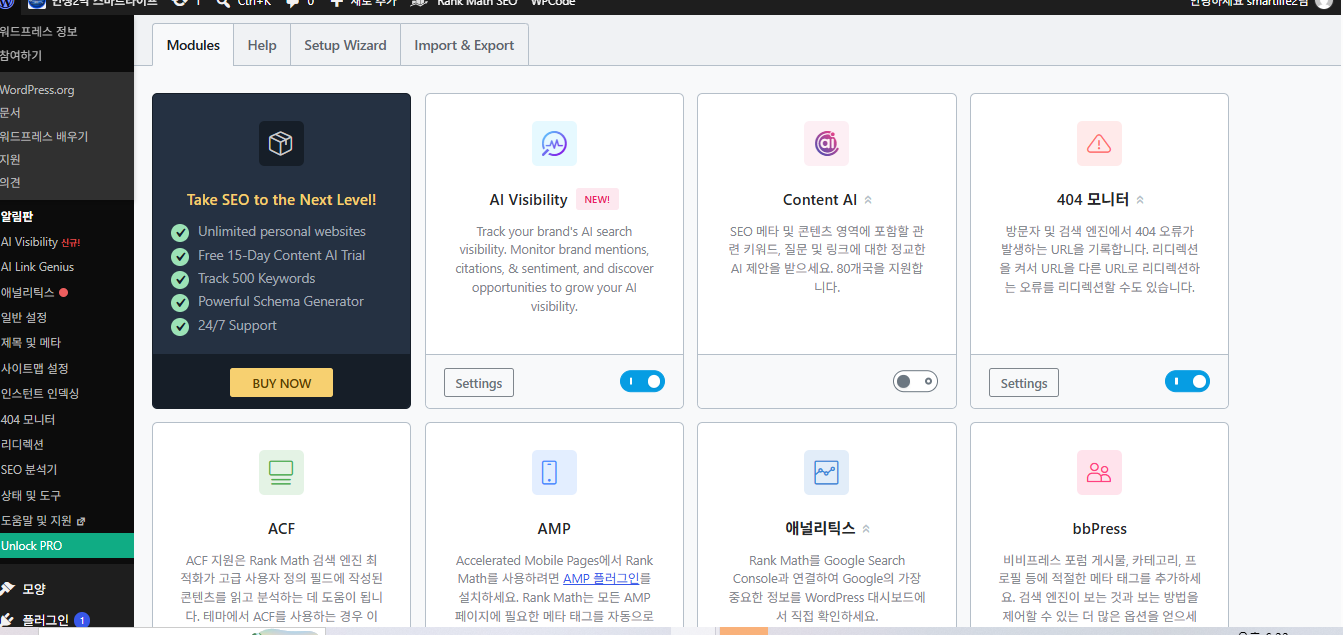Image resolution: width=1343 pixels, height=635 pixels.
Task: Click Unlock PRO in the sidebar
Action: click(67, 546)
